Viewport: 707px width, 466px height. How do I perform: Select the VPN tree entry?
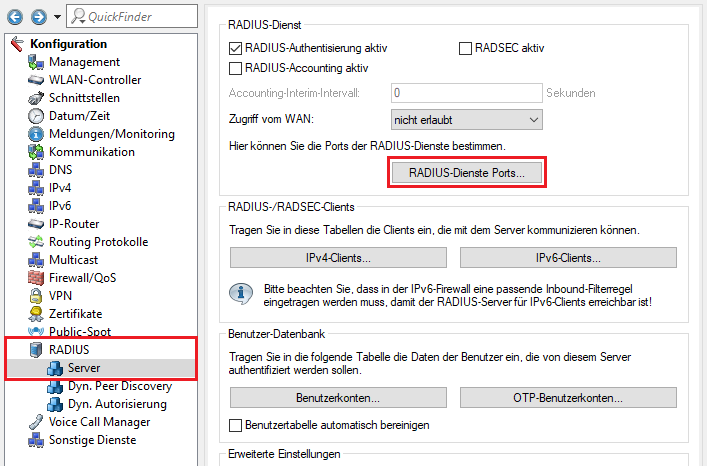point(60,296)
